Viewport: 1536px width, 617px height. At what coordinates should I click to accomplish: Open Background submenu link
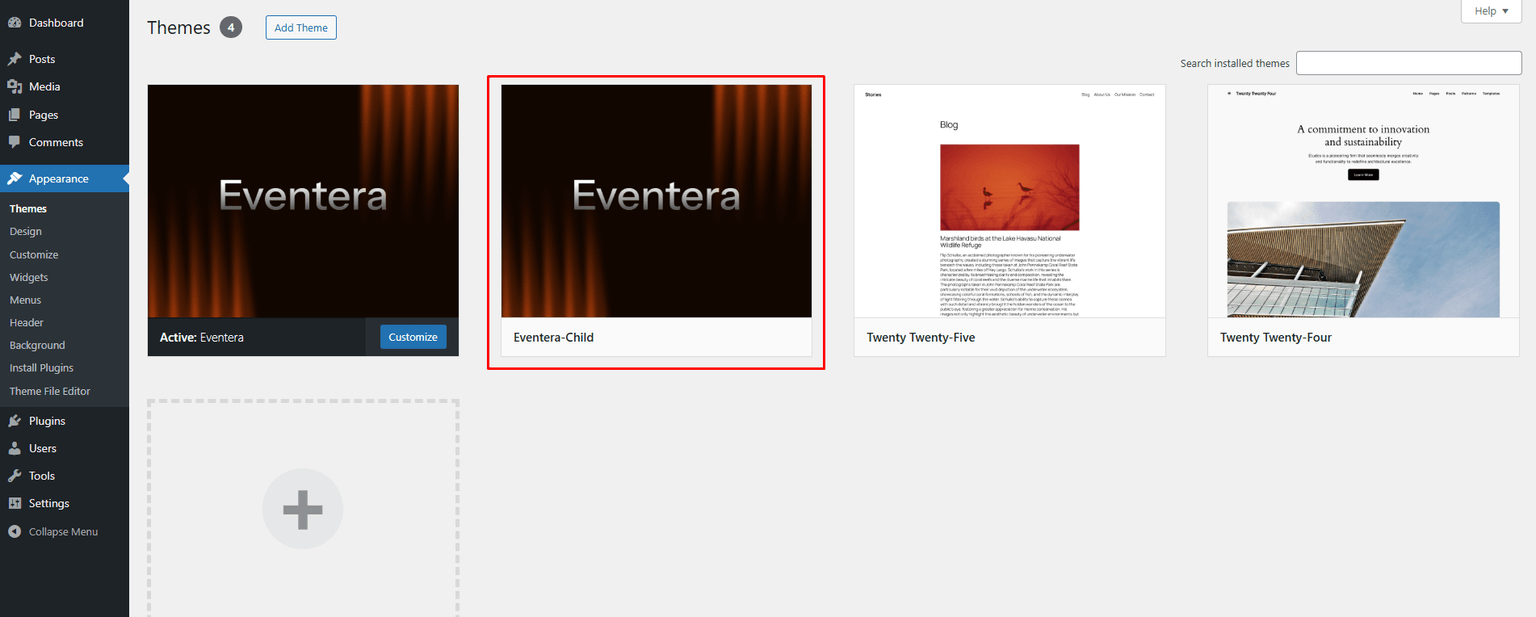pyautogui.click(x=37, y=345)
